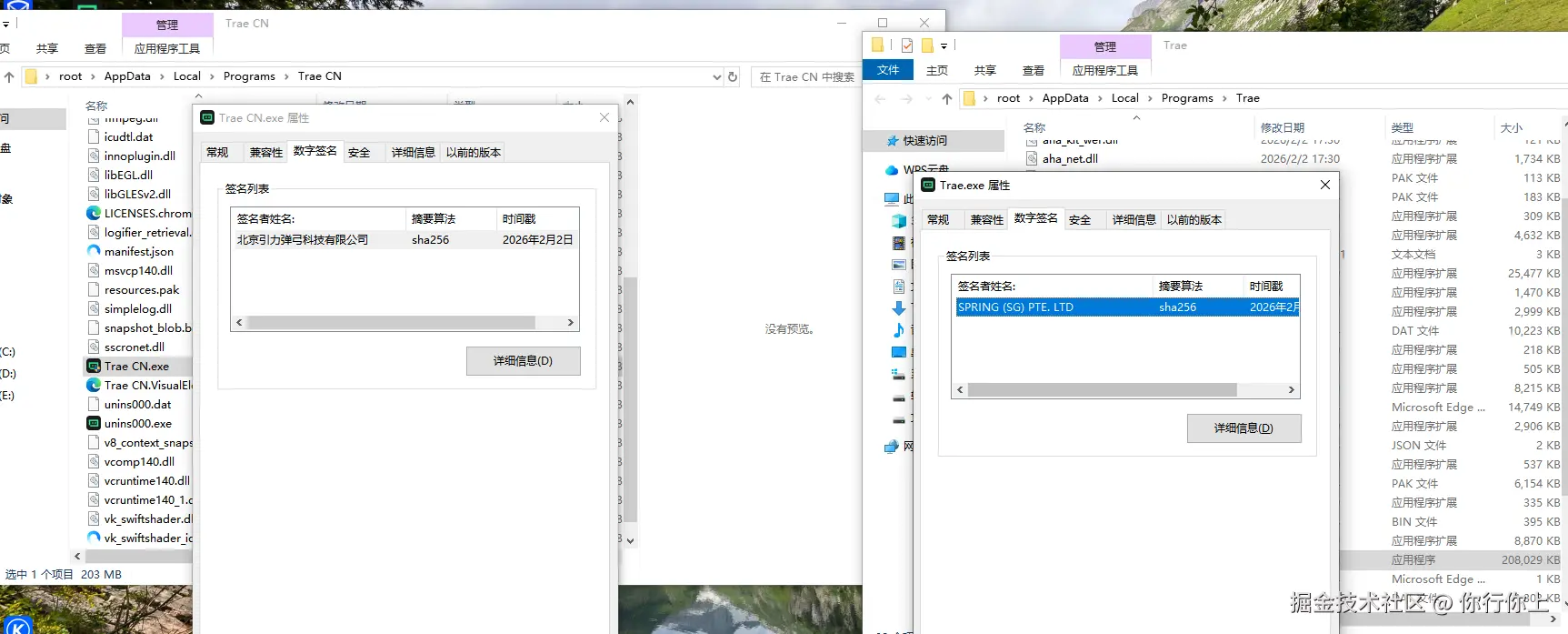Image resolution: width=1568 pixels, height=634 pixels.
Task: Click the Network icon in navigation pane
Action: (x=892, y=447)
